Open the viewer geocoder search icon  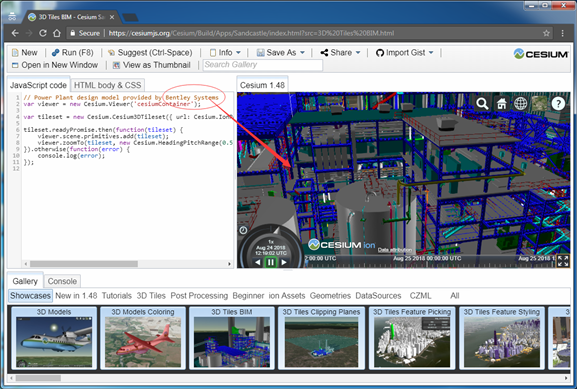[482, 104]
